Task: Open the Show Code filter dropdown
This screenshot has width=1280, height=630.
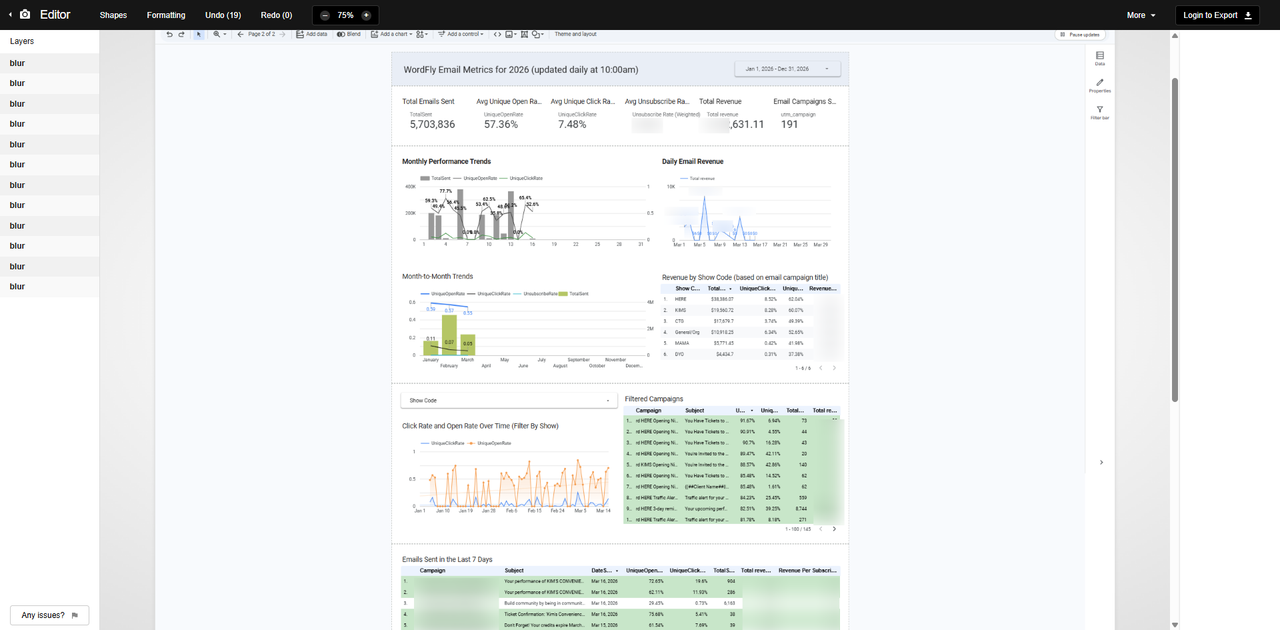Action: pos(508,400)
